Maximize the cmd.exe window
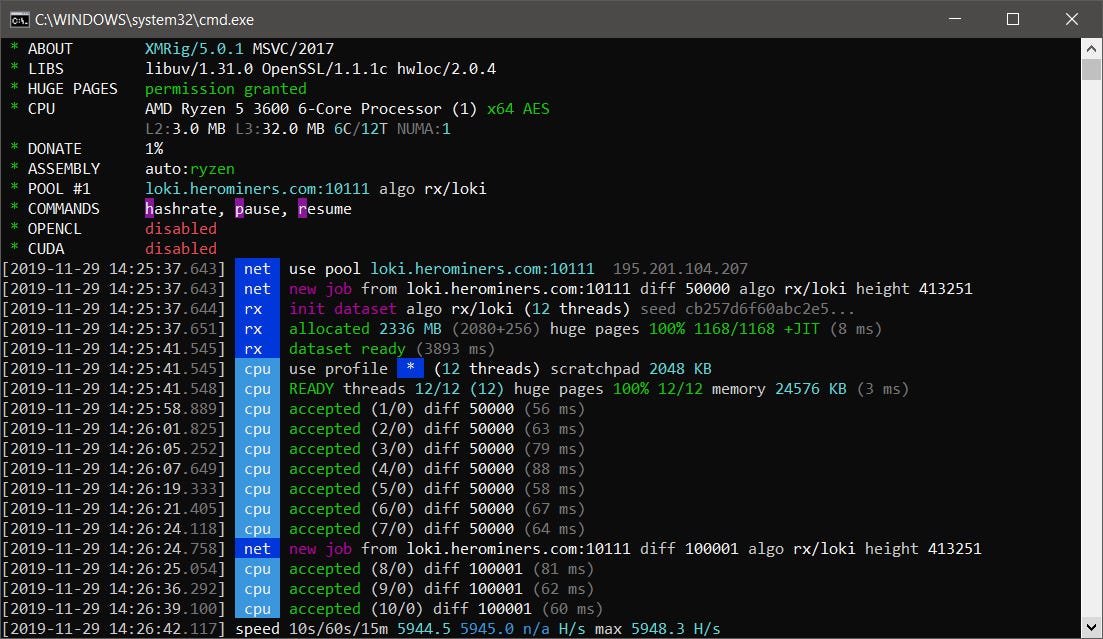 pos(1013,19)
